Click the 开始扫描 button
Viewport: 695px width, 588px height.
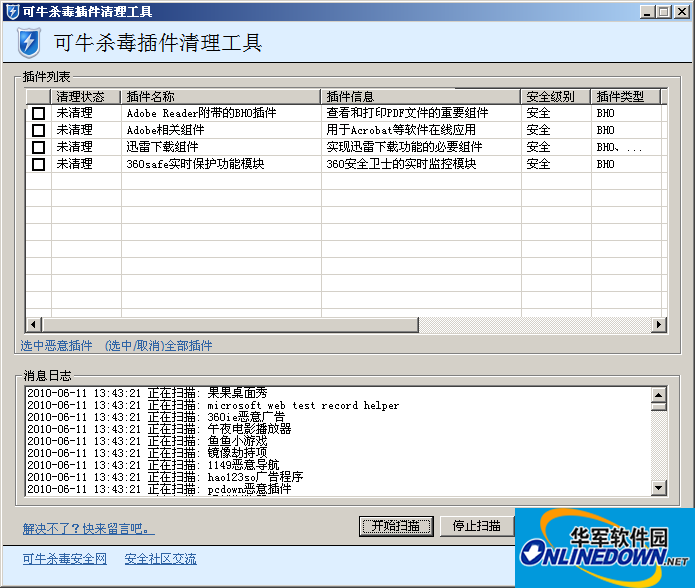coord(396,526)
